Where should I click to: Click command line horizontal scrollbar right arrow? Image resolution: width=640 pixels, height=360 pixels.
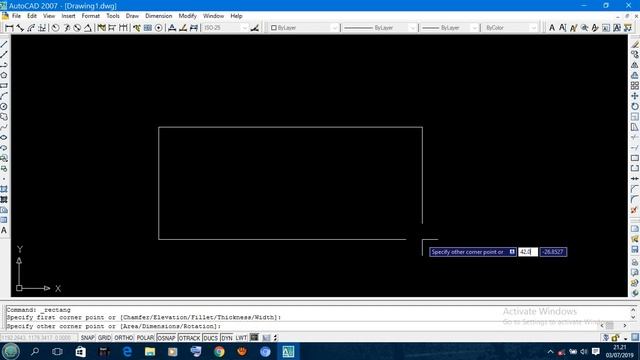(624, 325)
